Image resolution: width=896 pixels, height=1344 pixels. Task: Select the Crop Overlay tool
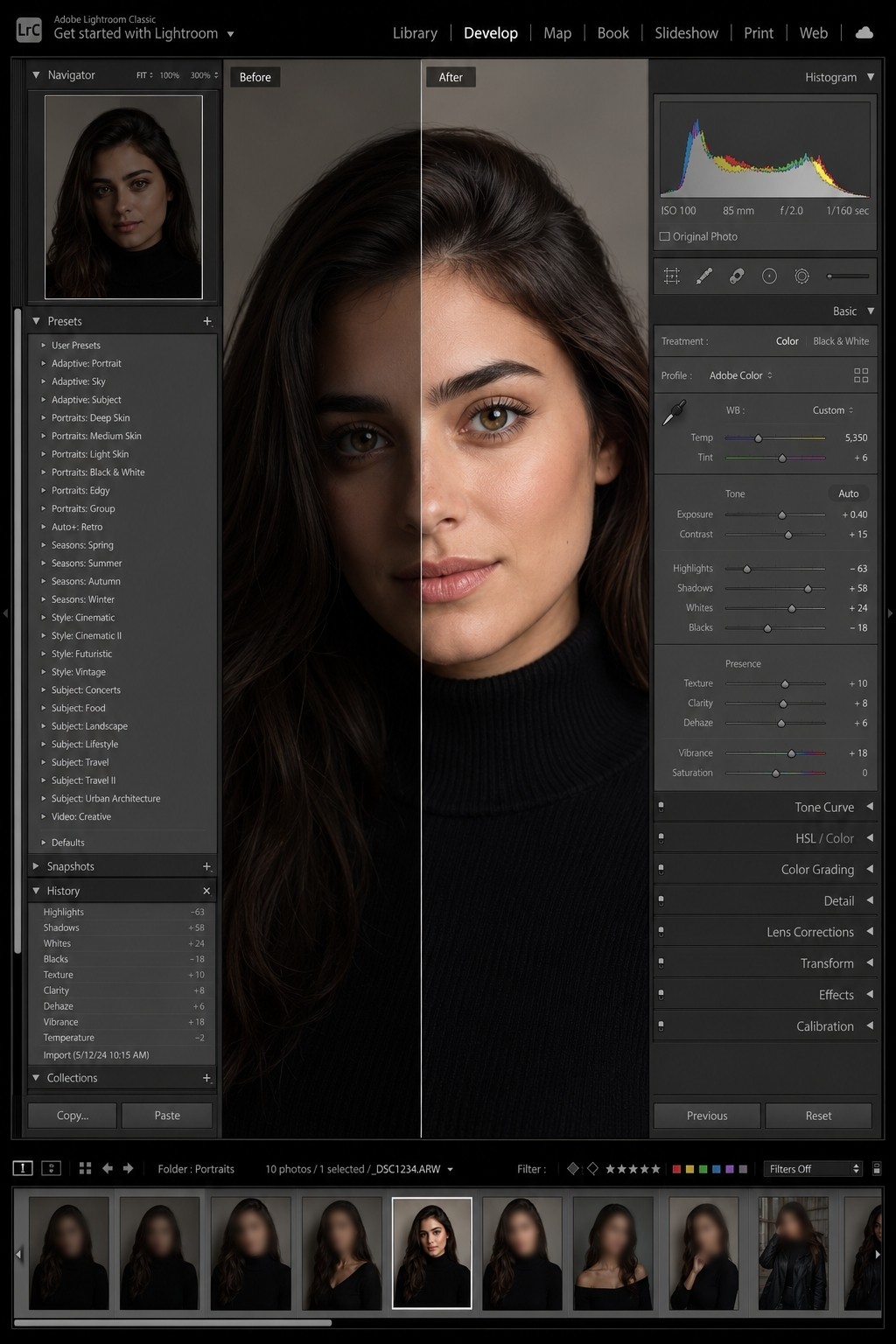pyautogui.click(x=672, y=276)
